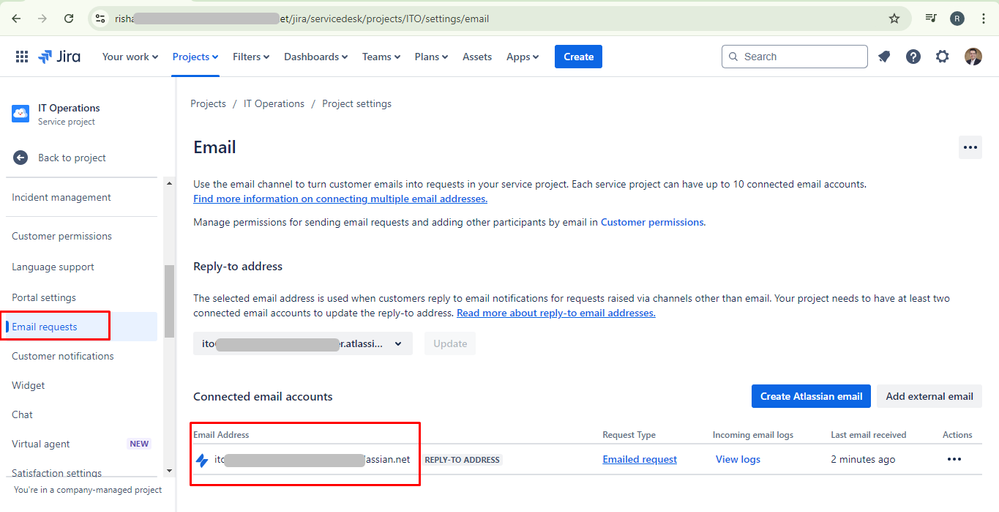Screen dimensions: 999x512
Task: Open site information icon in address bar
Action: [x=100, y=18]
